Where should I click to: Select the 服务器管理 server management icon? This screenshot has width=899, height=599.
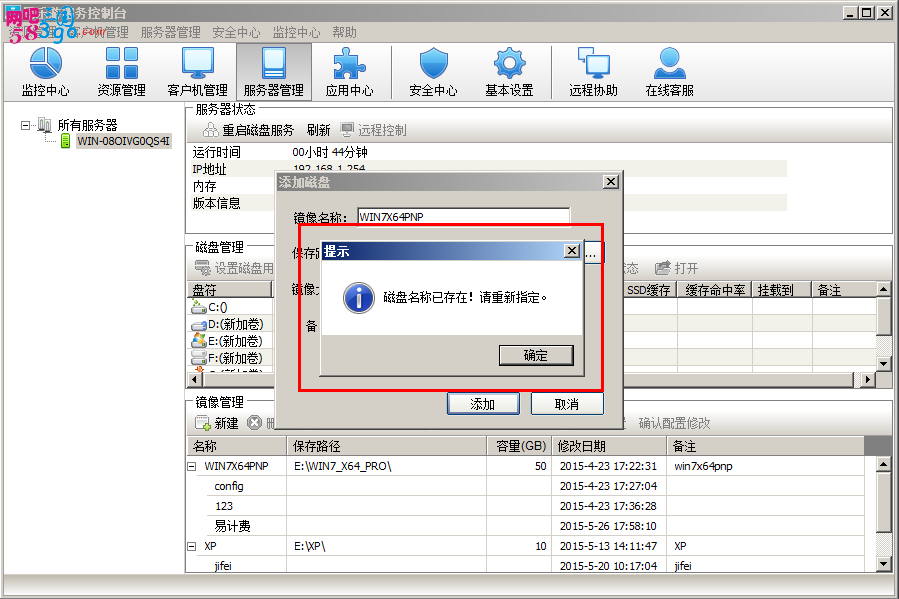273,72
